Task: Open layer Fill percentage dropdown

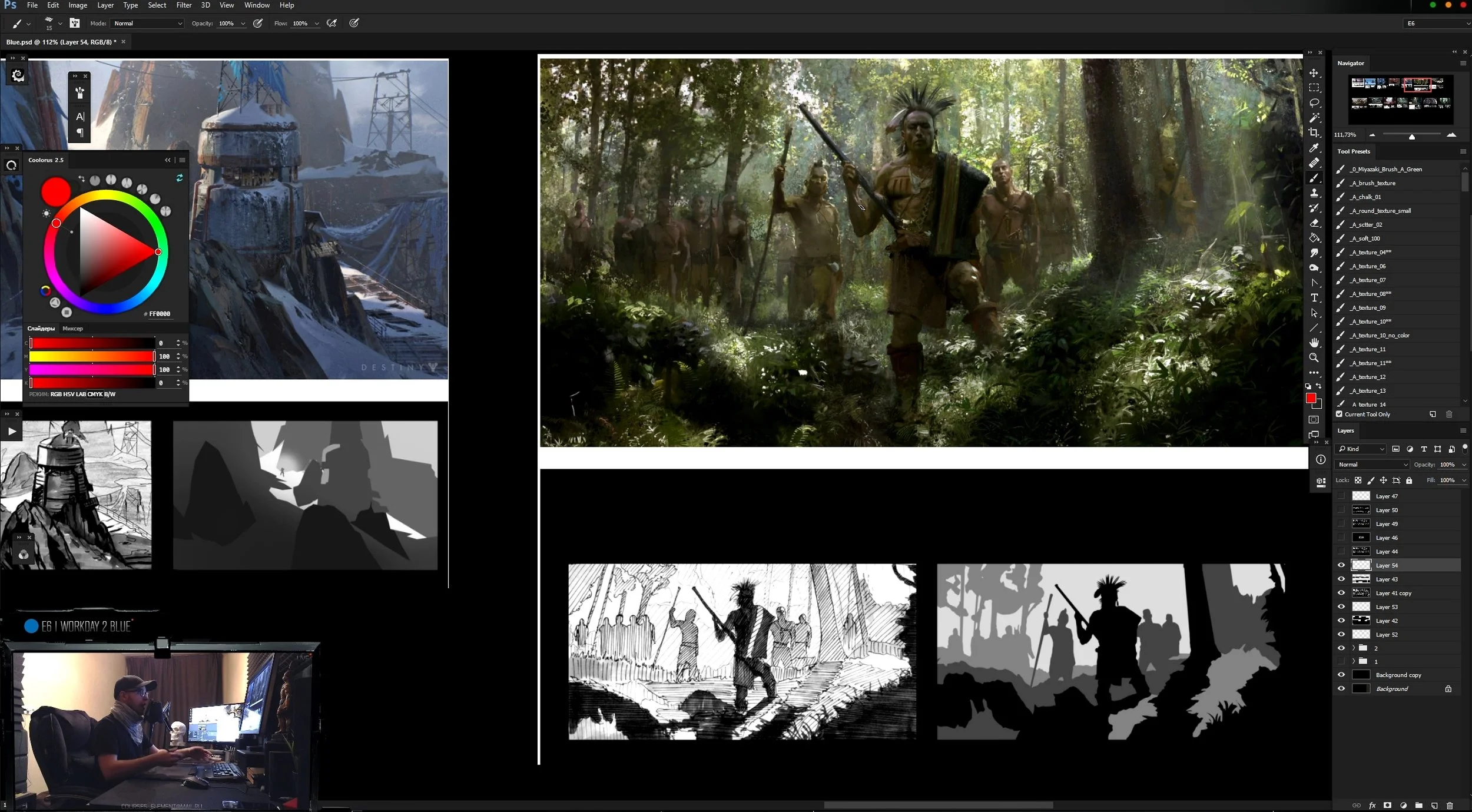Action: [1464, 480]
